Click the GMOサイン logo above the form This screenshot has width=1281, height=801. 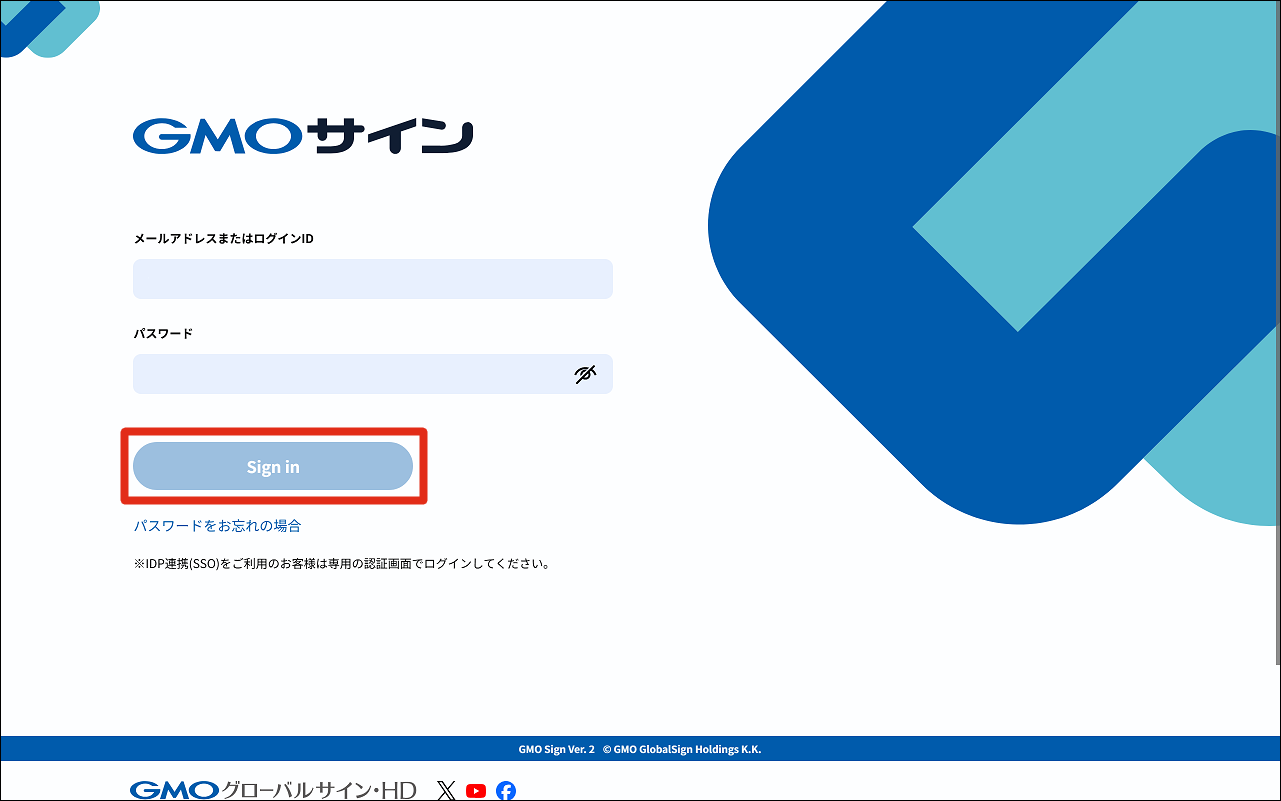(x=302, y=137)
